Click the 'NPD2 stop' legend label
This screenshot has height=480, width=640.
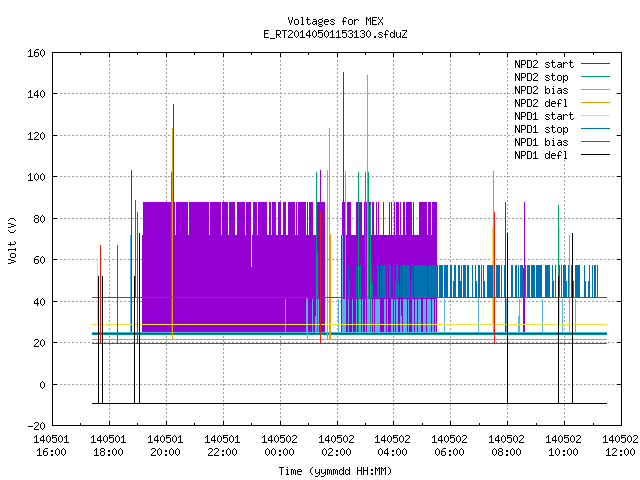point(541,77)
